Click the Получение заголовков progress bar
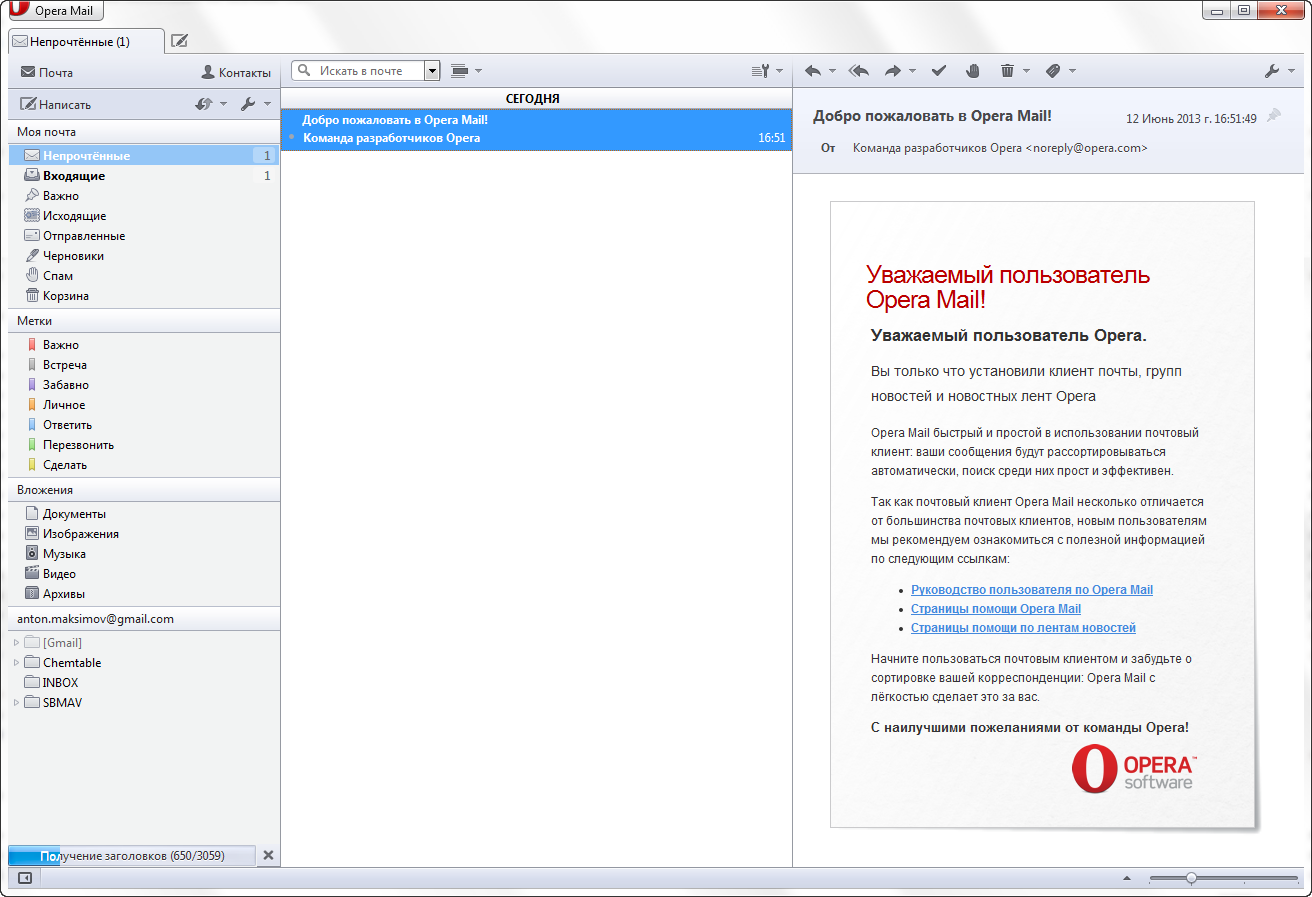1312x897 pixels. (x=132, y=856)
